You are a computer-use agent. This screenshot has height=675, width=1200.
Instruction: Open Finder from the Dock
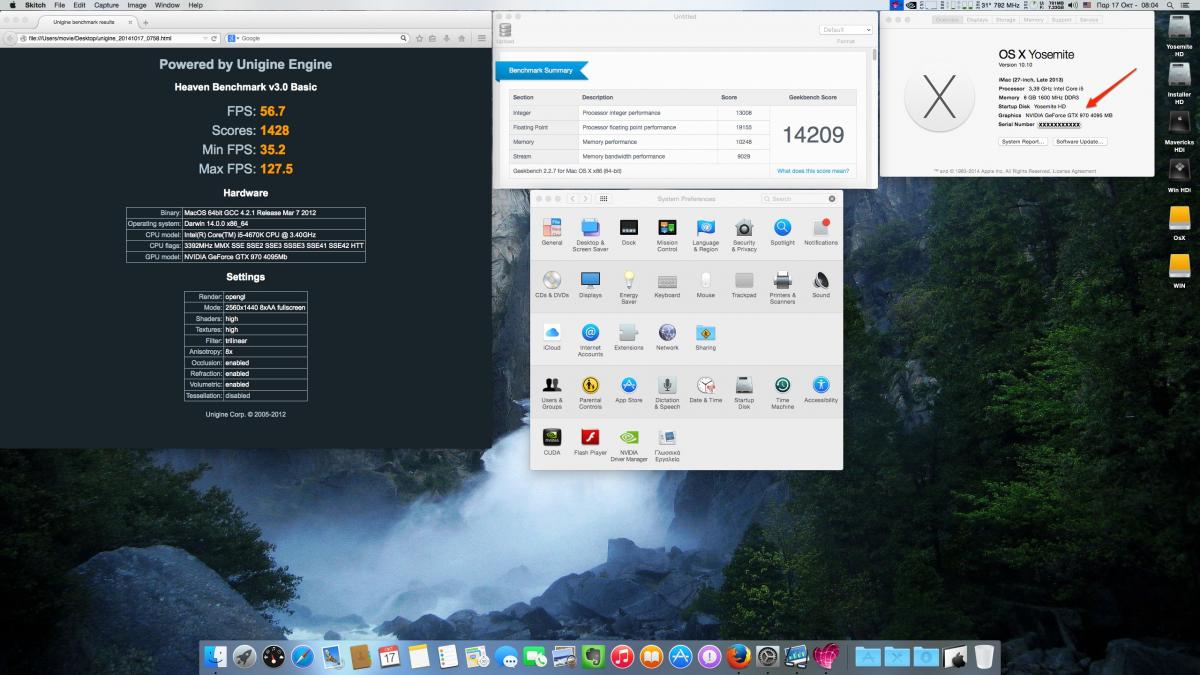[x=215, y=656]
